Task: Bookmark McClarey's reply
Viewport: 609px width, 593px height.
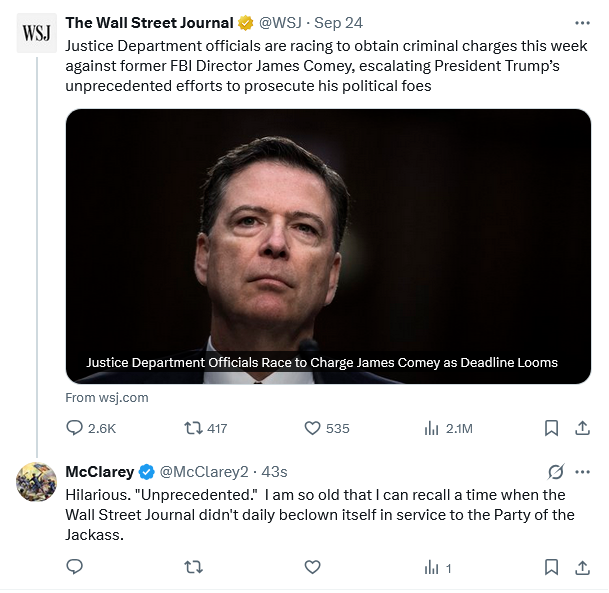Action: click(x=551, y=567)
